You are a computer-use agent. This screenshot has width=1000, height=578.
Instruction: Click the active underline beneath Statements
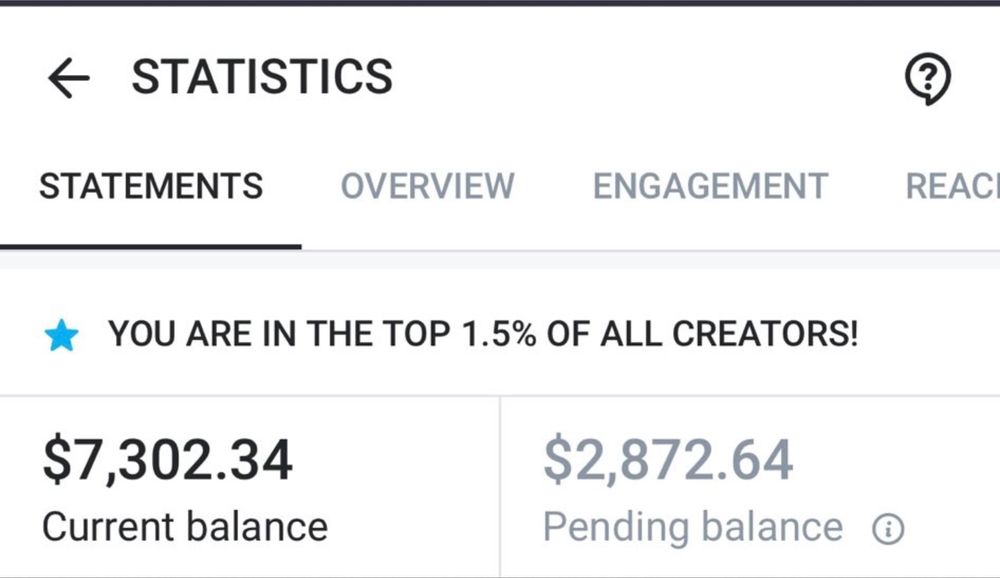(151, 246)
